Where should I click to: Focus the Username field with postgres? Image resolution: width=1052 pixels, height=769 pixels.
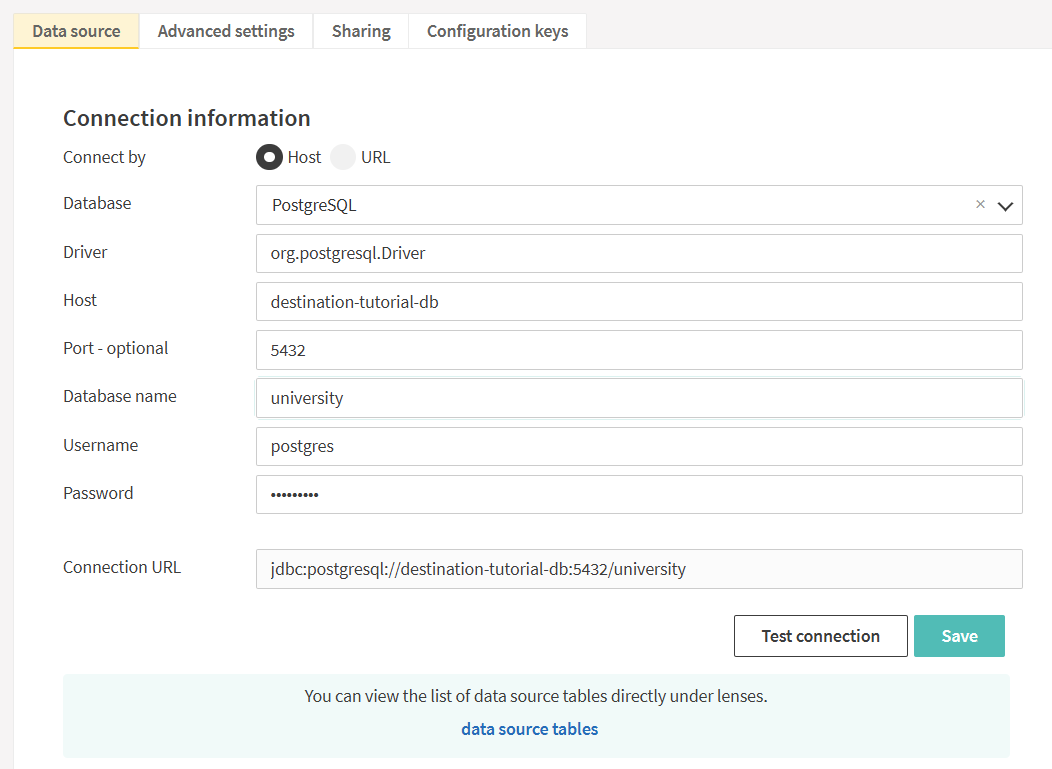[638, 446]
